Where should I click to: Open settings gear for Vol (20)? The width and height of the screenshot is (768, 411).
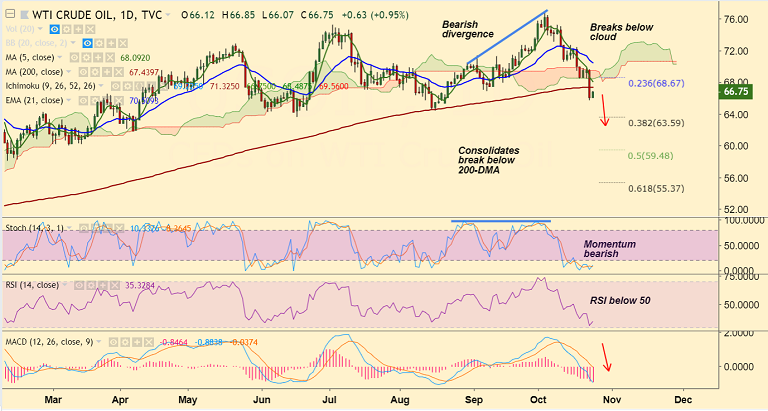click(x=67, y=29)
